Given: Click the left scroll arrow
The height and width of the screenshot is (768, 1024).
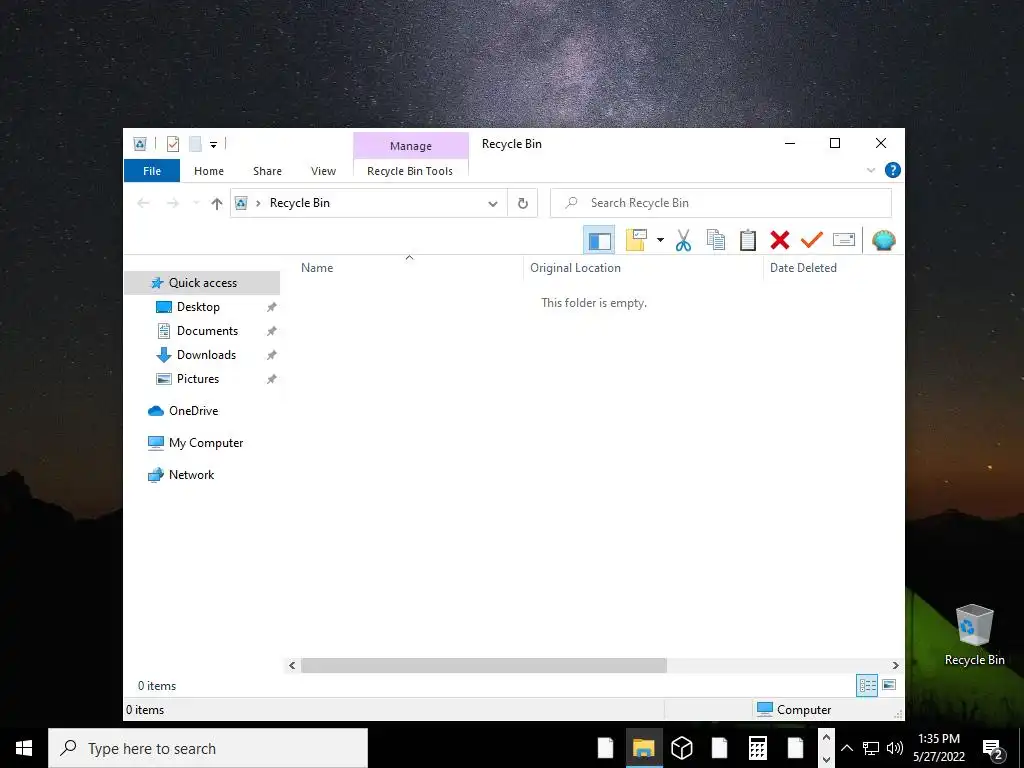Looking at the screenshot, I should click(292, 665).
